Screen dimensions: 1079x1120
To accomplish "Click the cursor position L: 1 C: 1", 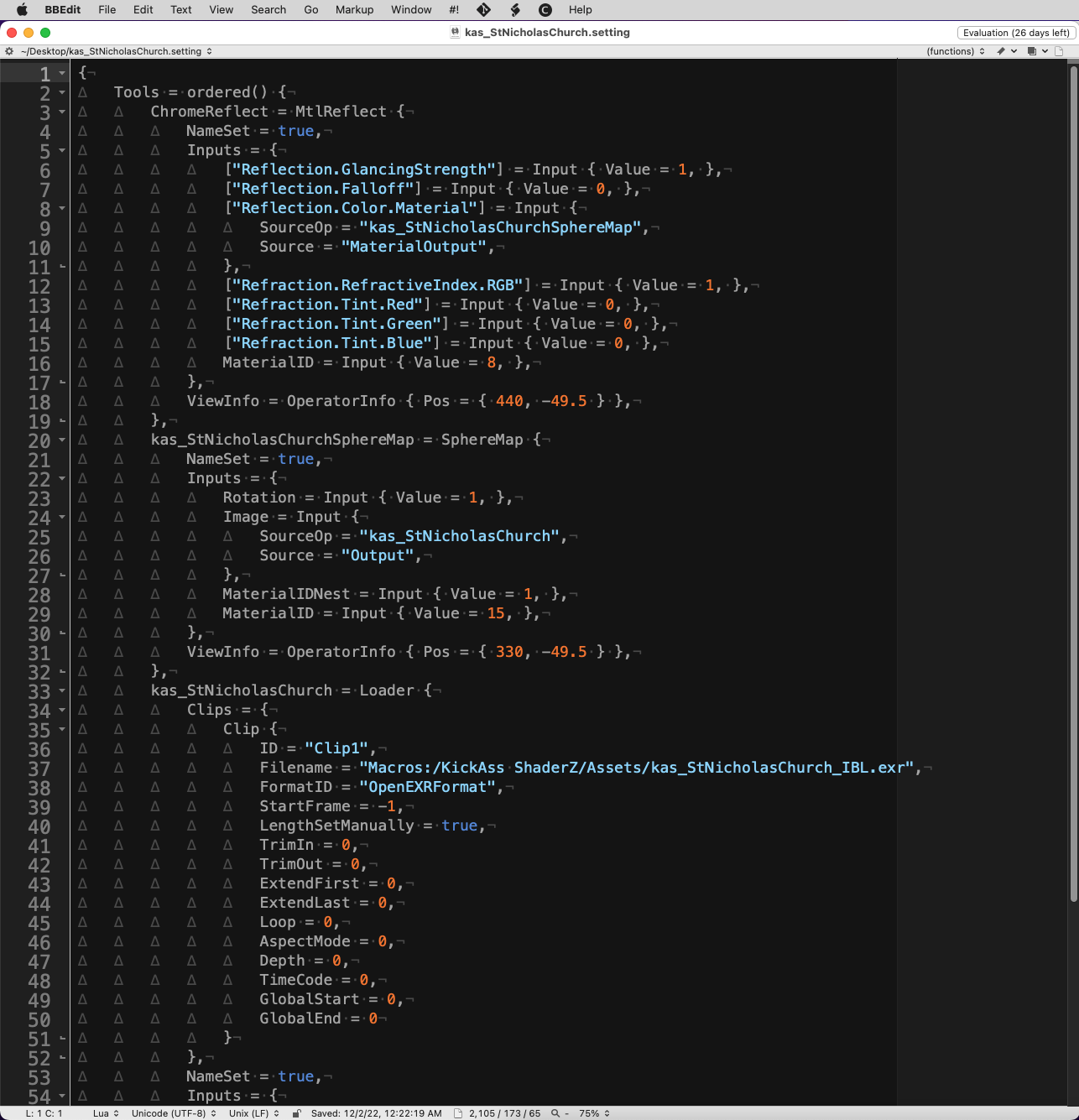I will (x=44, y=1113).
